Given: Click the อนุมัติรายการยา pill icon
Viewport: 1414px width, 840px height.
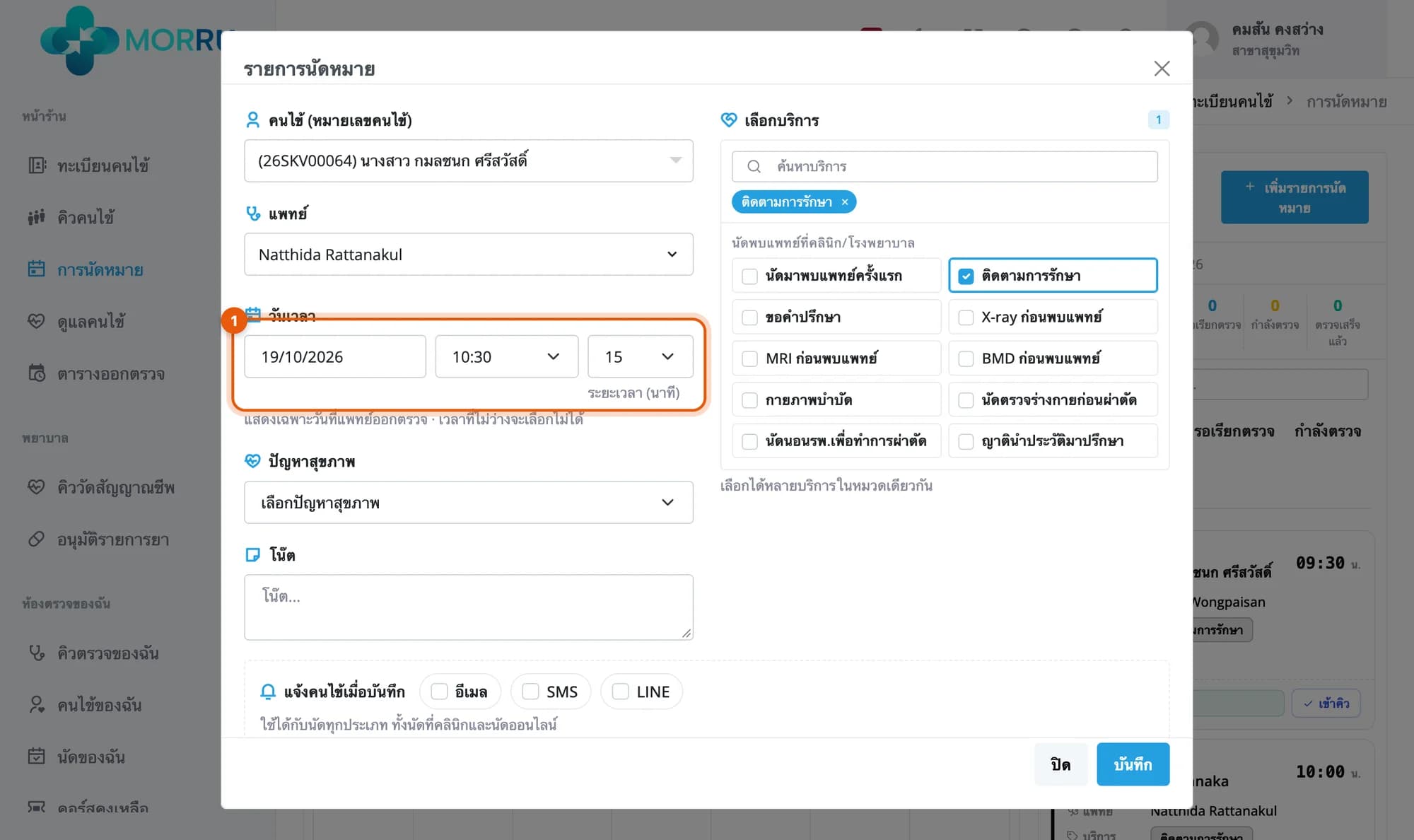Looking at the screenshot, I should pyautogui.click(x=36, y=539).
